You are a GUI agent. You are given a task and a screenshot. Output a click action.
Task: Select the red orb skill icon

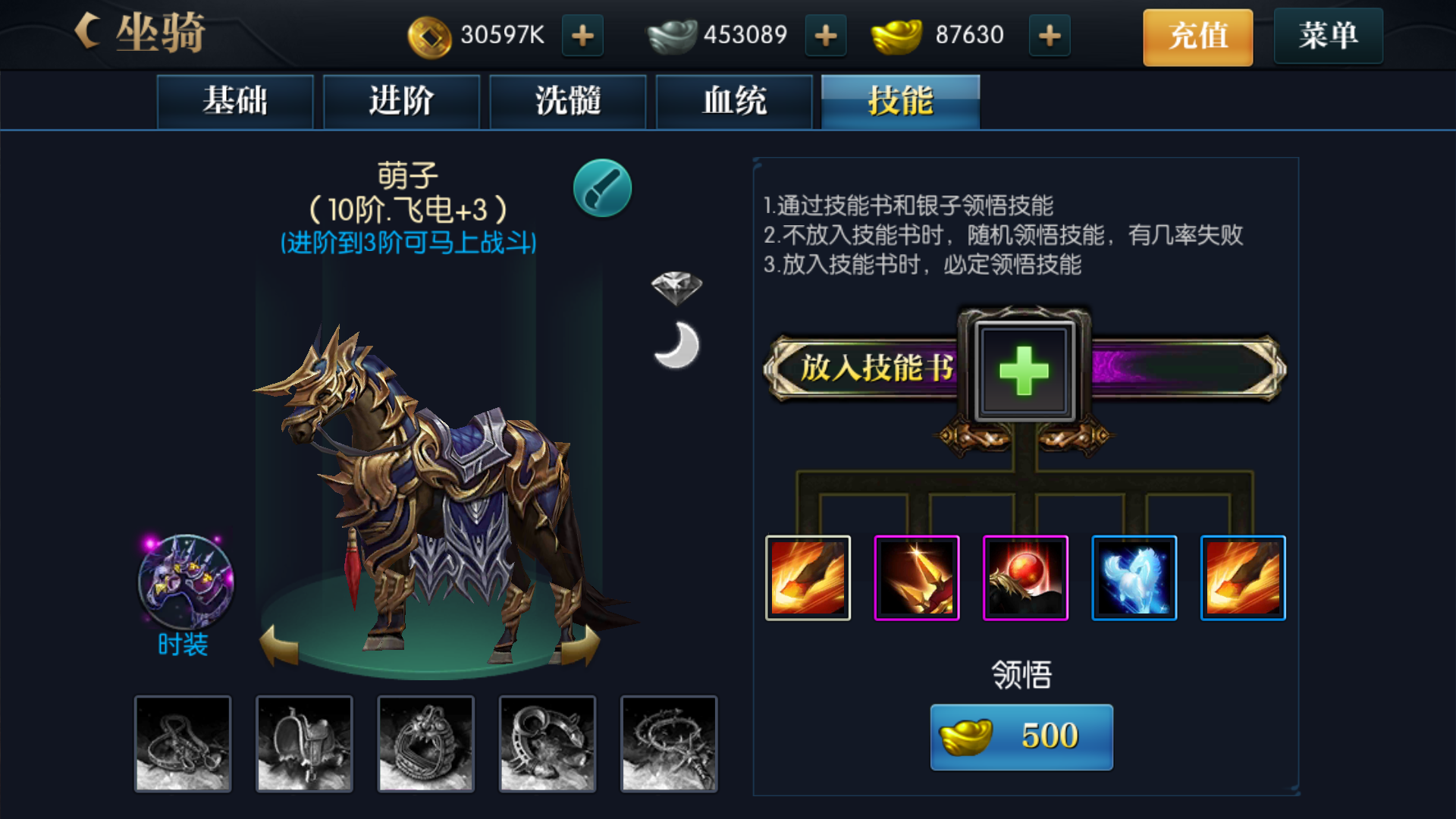point(1025,578)
